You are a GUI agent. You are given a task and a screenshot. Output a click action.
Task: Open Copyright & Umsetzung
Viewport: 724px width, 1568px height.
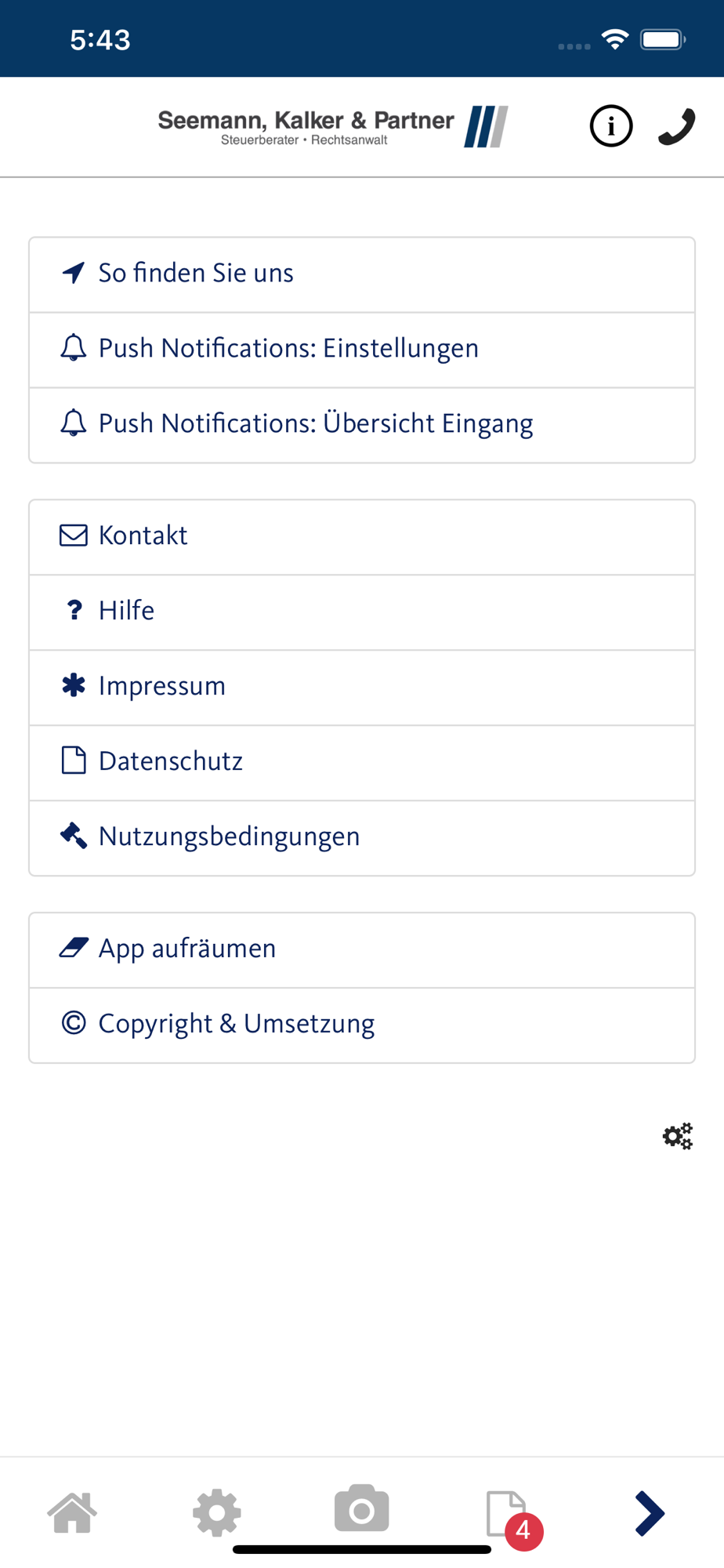[x=362, y=1025]
